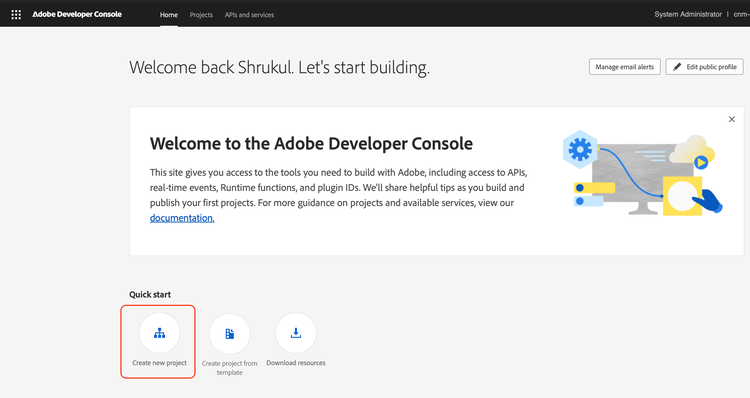
Task: Click the Create project from template icon
Action: pos(230,334)
